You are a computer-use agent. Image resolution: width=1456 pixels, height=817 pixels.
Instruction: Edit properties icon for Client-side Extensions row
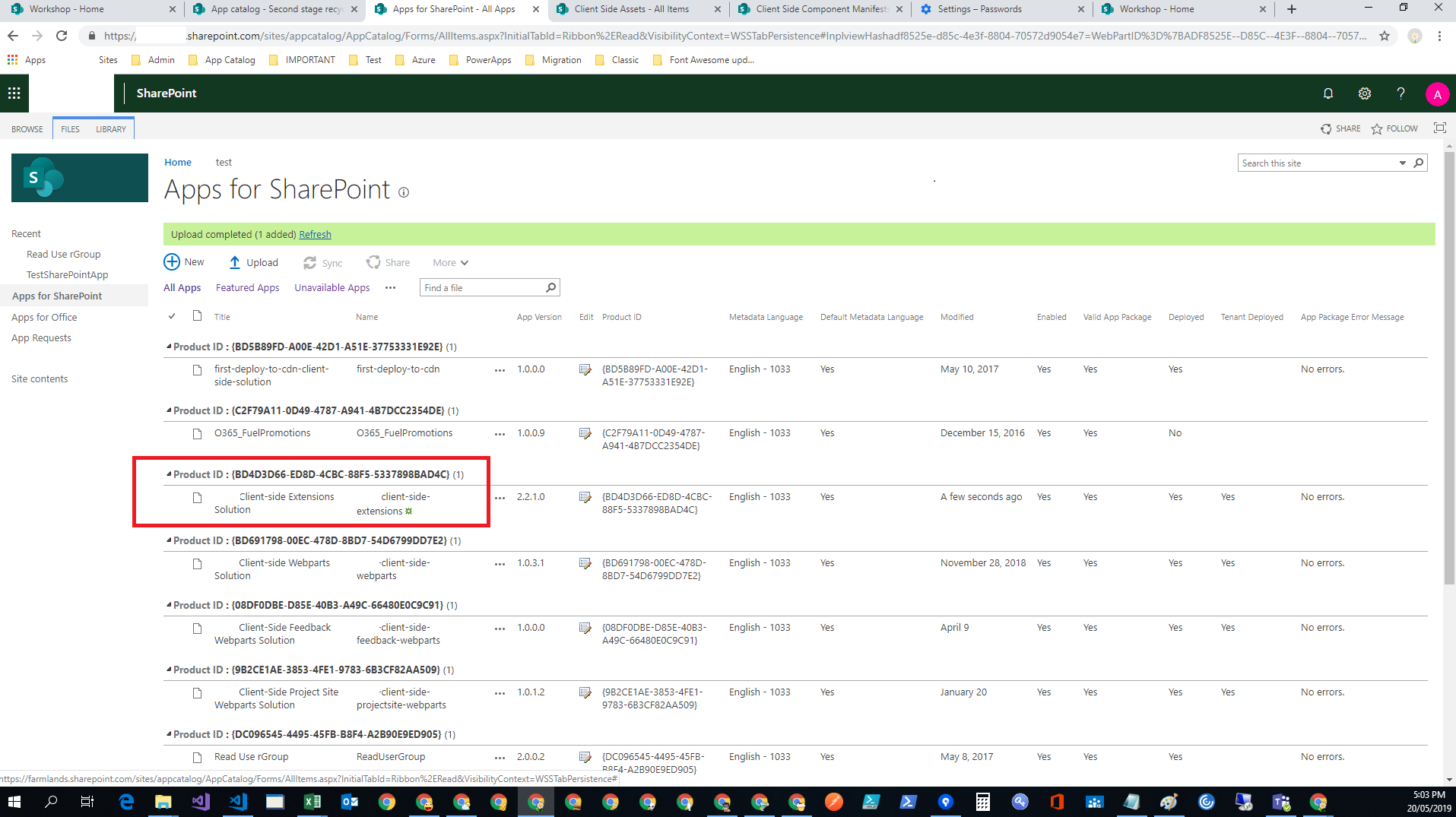pos(585,497)
